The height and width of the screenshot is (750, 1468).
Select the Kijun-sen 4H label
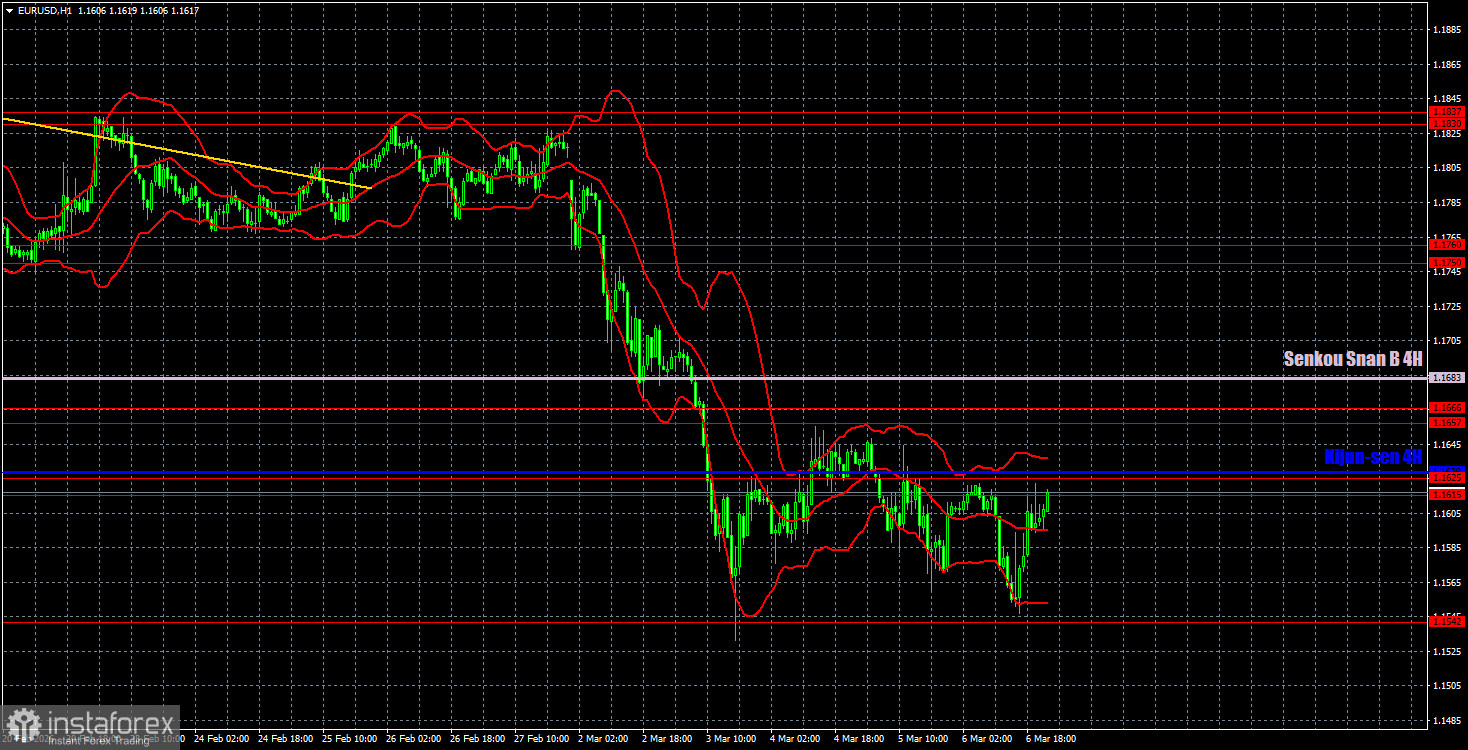(1373, 457)
